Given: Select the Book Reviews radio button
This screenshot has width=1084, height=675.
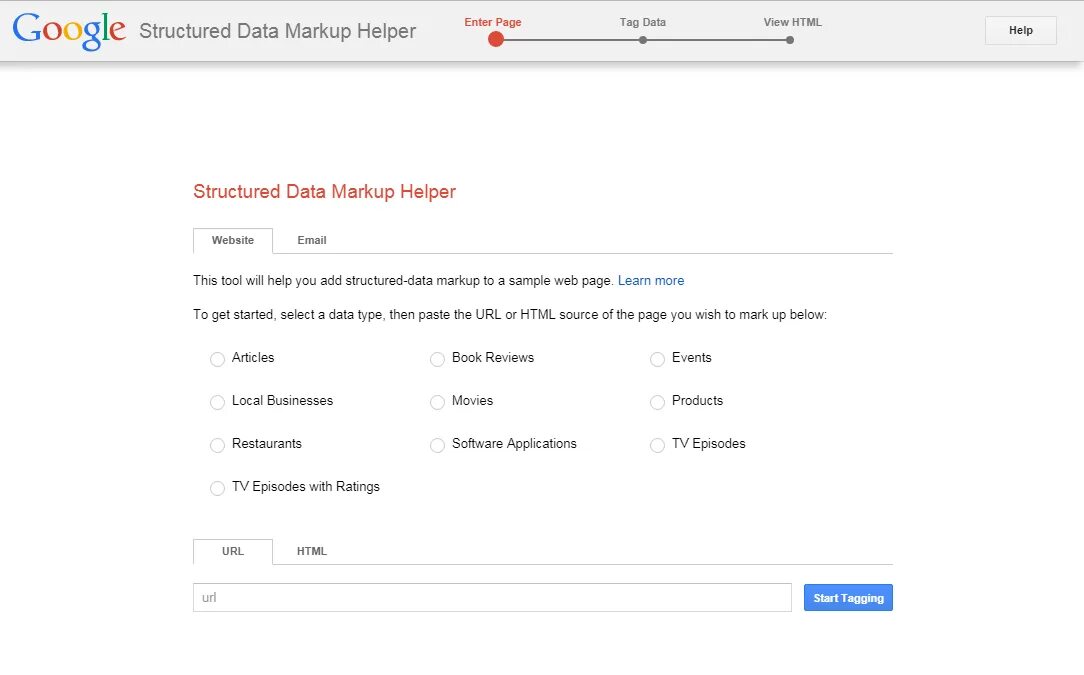Looking at the screenshot, I should tap(437, 359).
